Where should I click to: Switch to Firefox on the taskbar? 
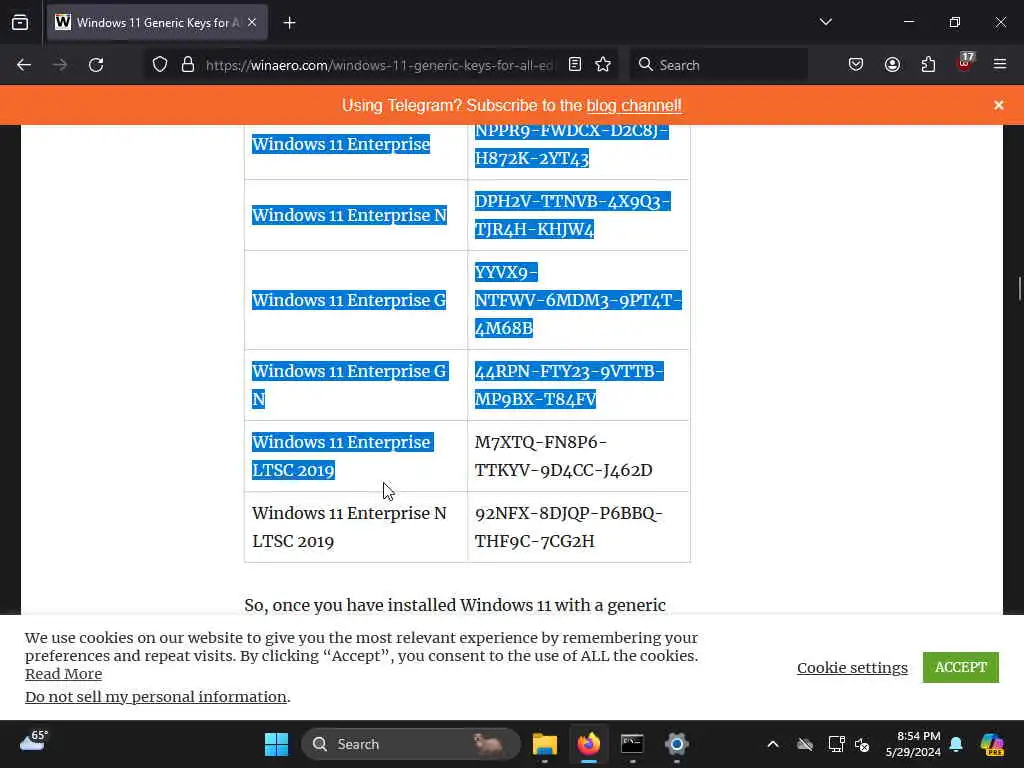[589, 744]
